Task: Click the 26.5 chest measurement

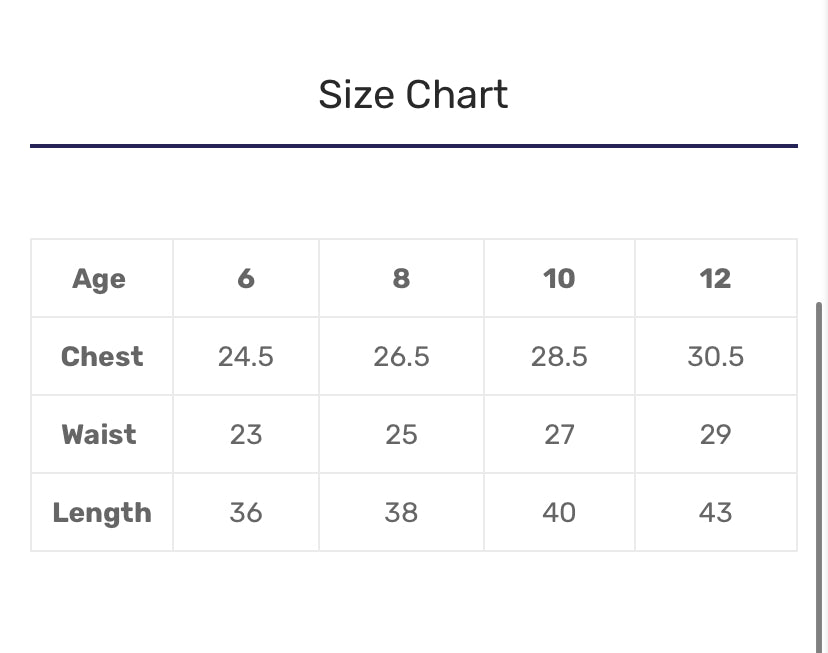Action: [x=401, y=357]
